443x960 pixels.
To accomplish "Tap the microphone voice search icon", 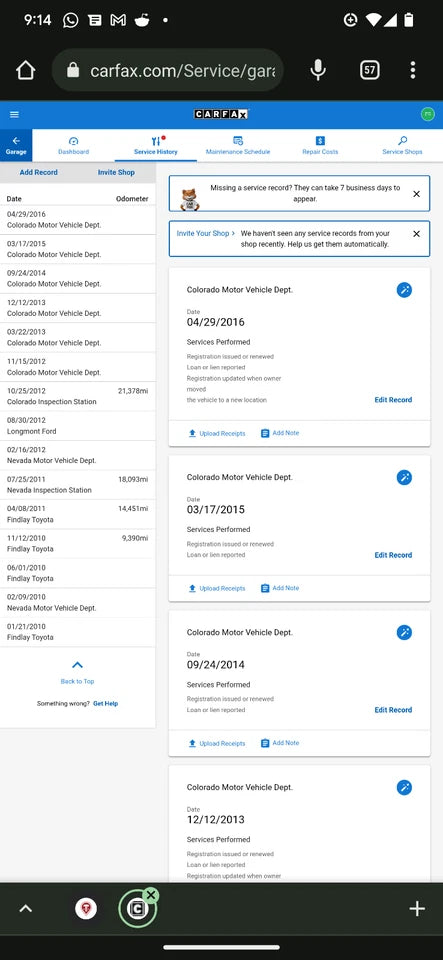I will coord(318,70).
